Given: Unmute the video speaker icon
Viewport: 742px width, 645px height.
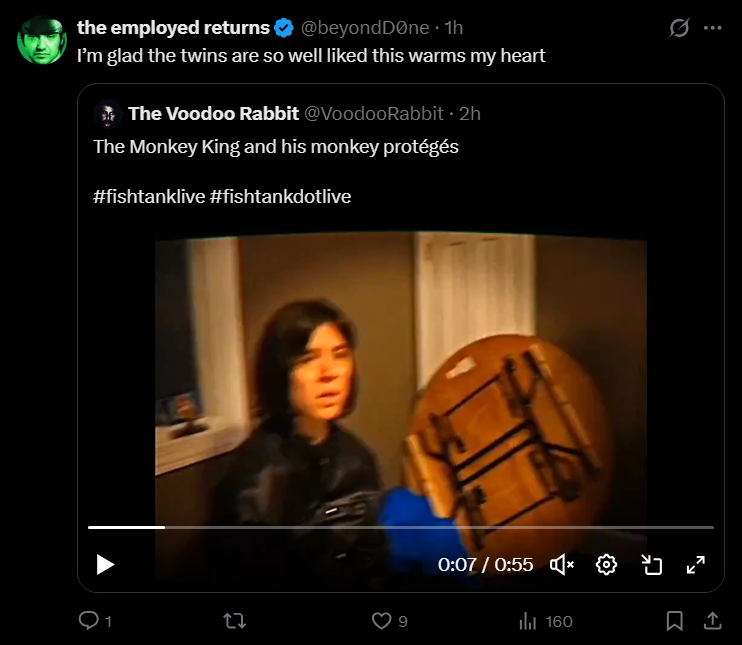Looking at the screenshot, I should [x=562, y=565].
